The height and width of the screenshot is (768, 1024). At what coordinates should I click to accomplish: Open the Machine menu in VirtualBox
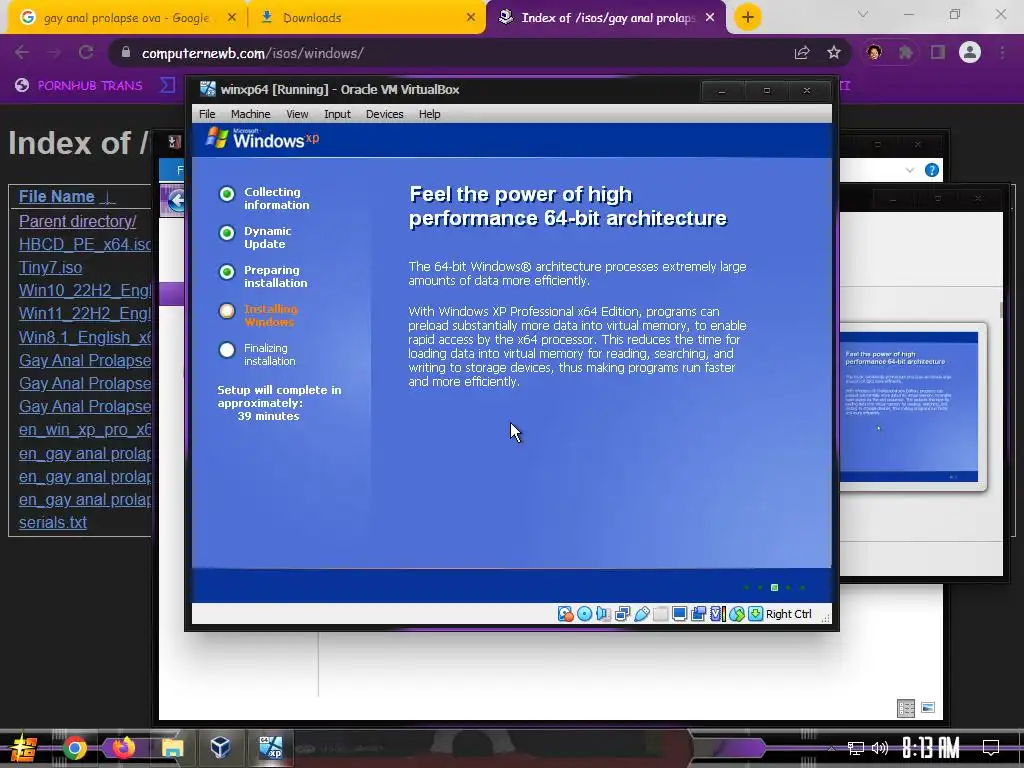250,114
